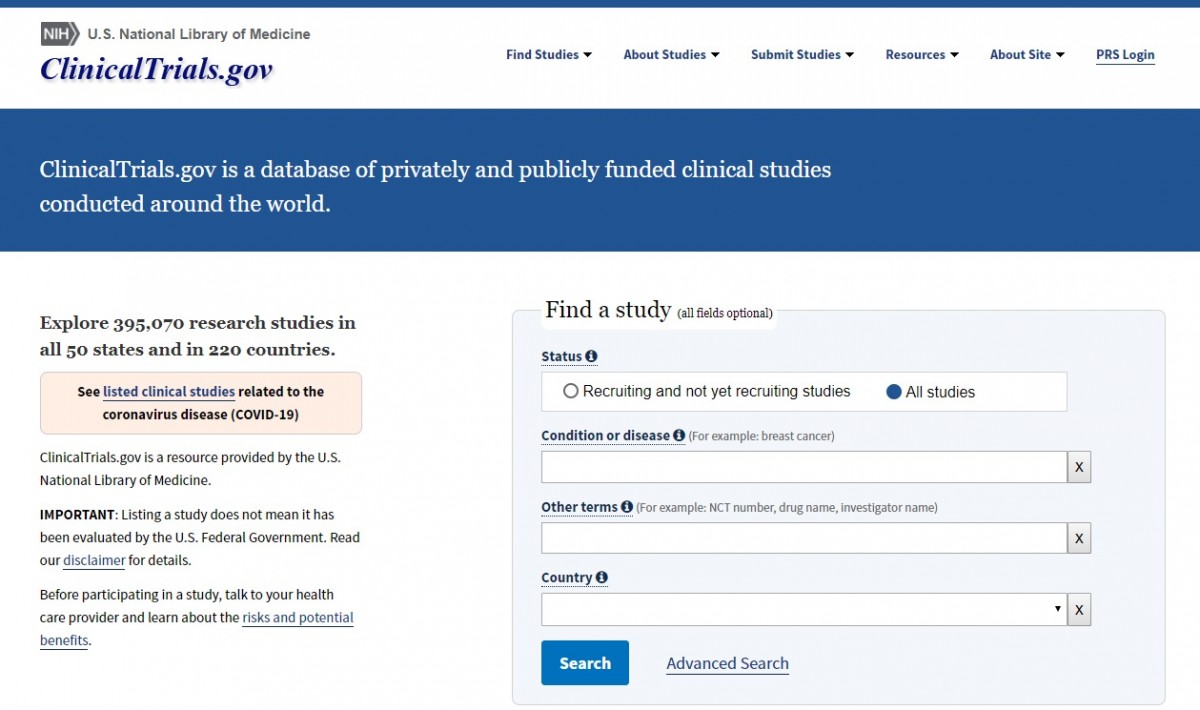1200x710 pixels.
Task: Click the Condition or disease info icon
Action: (x=679, y=436)
